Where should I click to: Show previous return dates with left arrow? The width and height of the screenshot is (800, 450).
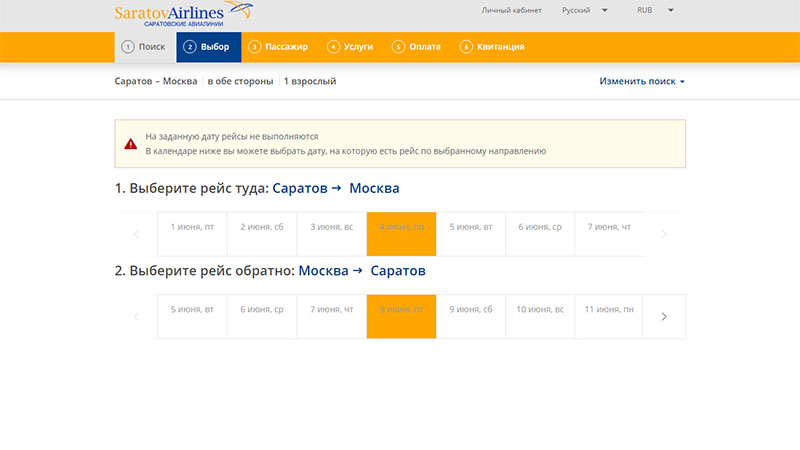coord(136,317)
